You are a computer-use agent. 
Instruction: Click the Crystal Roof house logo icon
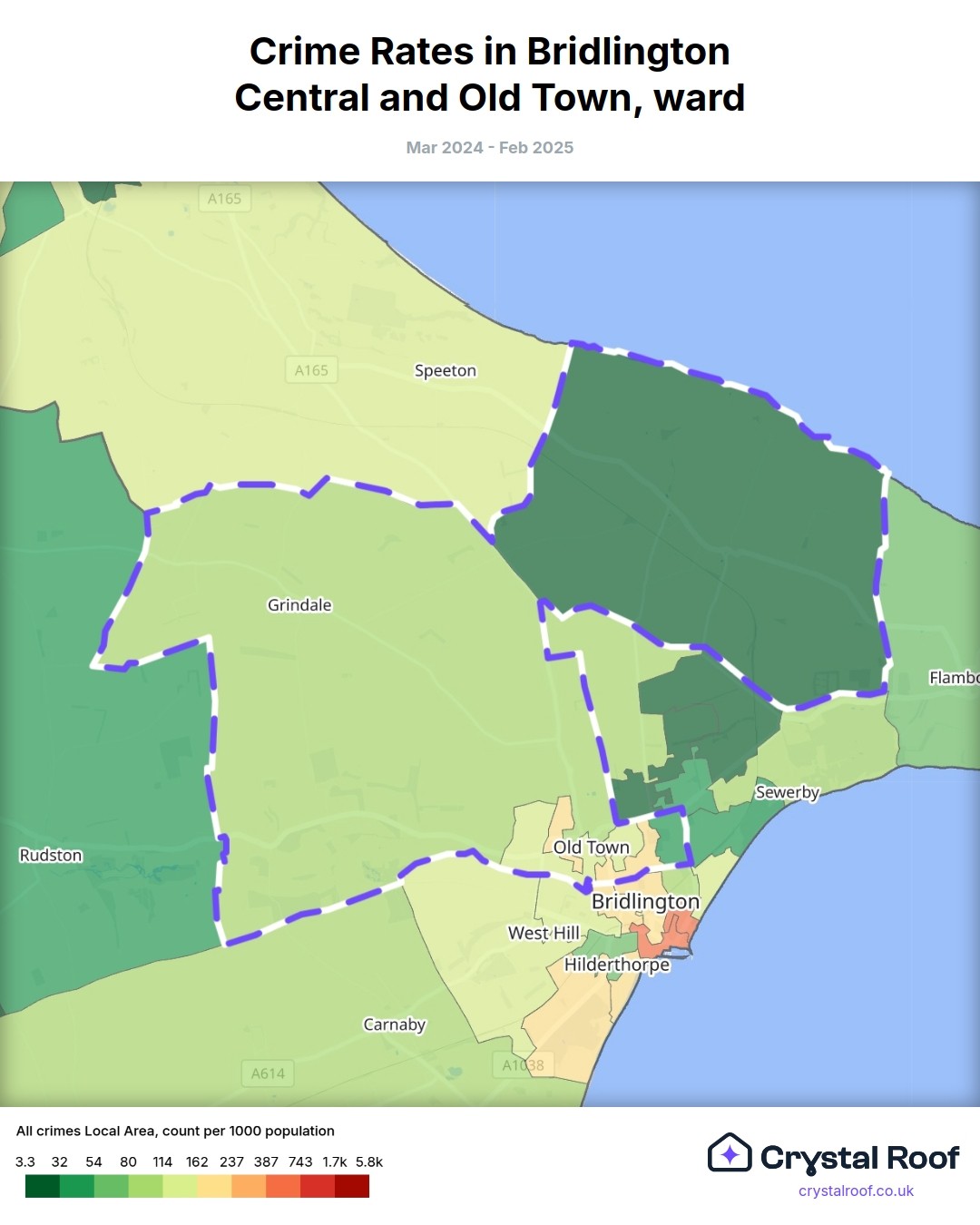pyautogui.click(x=730, y=1154)
